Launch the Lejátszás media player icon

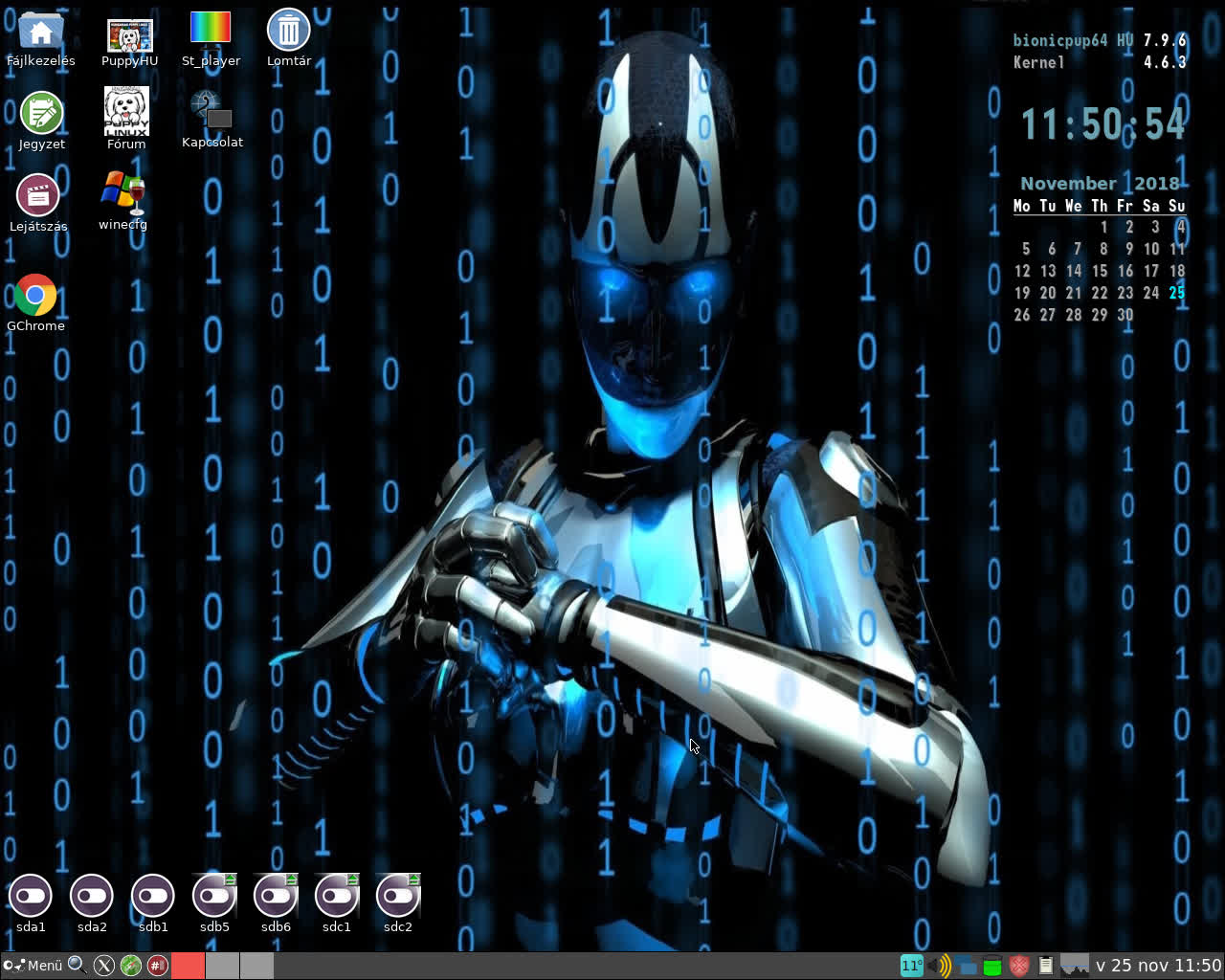coord(38,201)
